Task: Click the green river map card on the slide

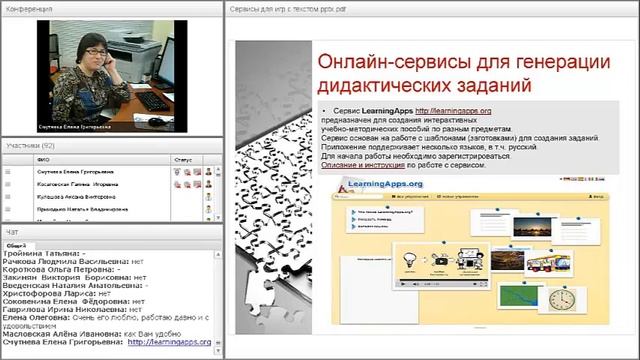Action: [519, 296]
